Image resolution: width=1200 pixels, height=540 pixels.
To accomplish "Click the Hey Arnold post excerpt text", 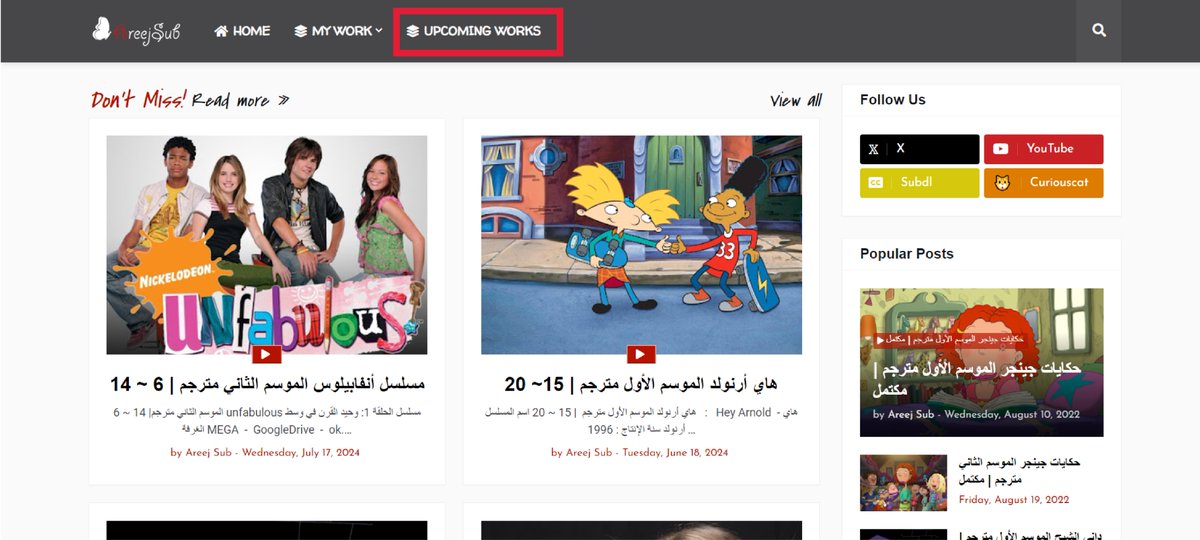I will tap(641, 420).
